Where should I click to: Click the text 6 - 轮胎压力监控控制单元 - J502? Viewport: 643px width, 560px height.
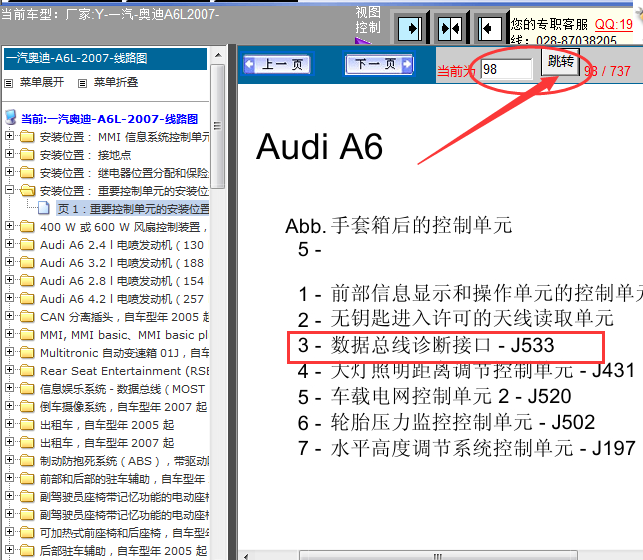point(446,422)
